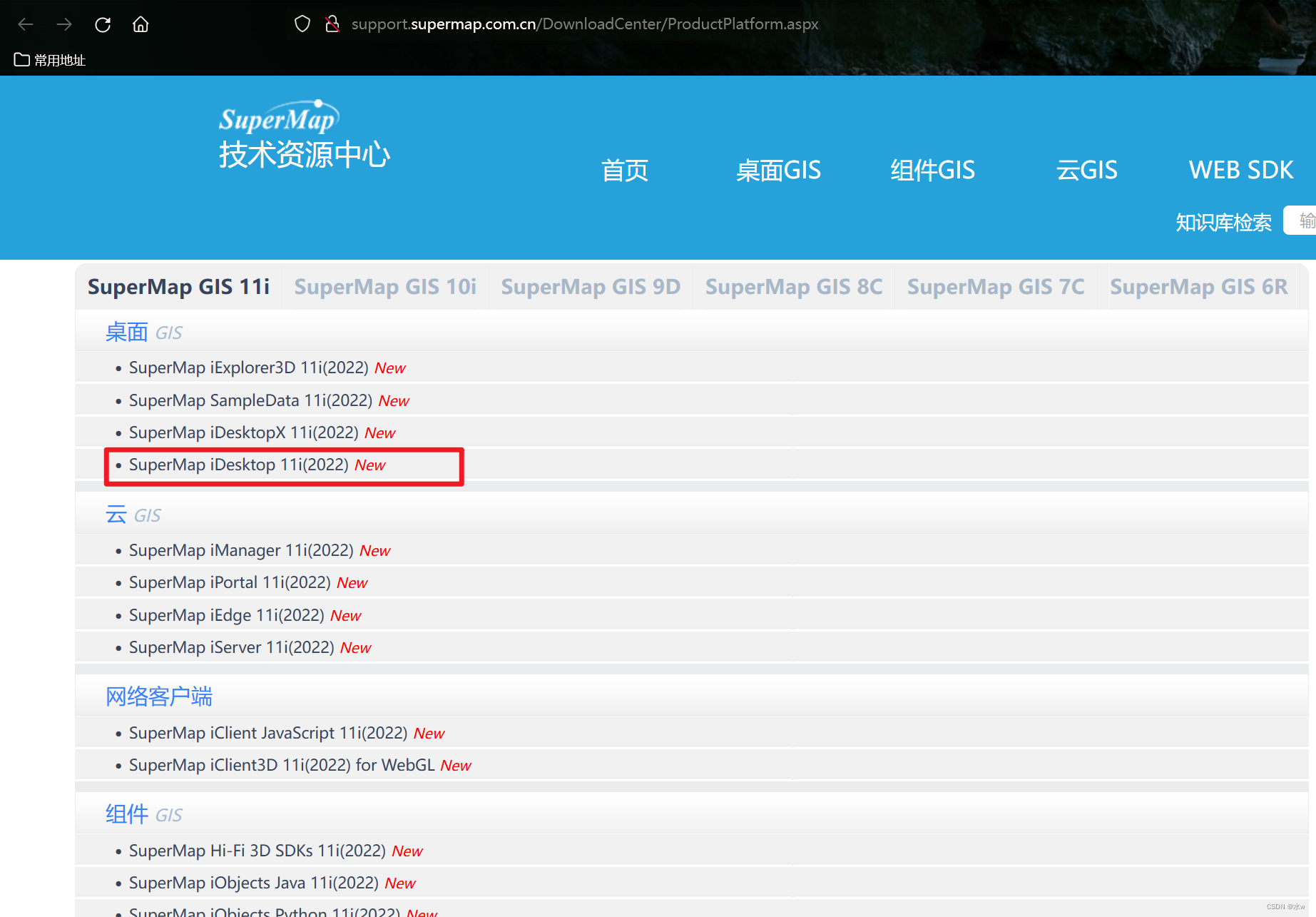Switch to SuperMap GIS 9D tab

coord(591,287)
